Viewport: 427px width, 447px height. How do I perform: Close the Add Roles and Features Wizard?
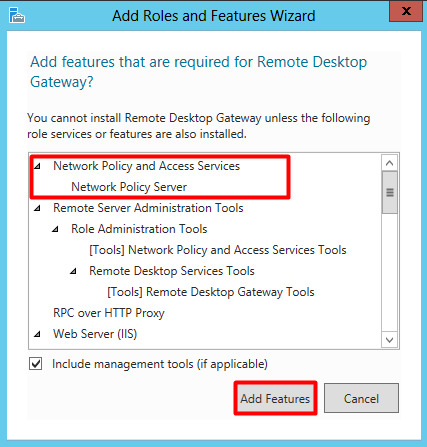405,11
